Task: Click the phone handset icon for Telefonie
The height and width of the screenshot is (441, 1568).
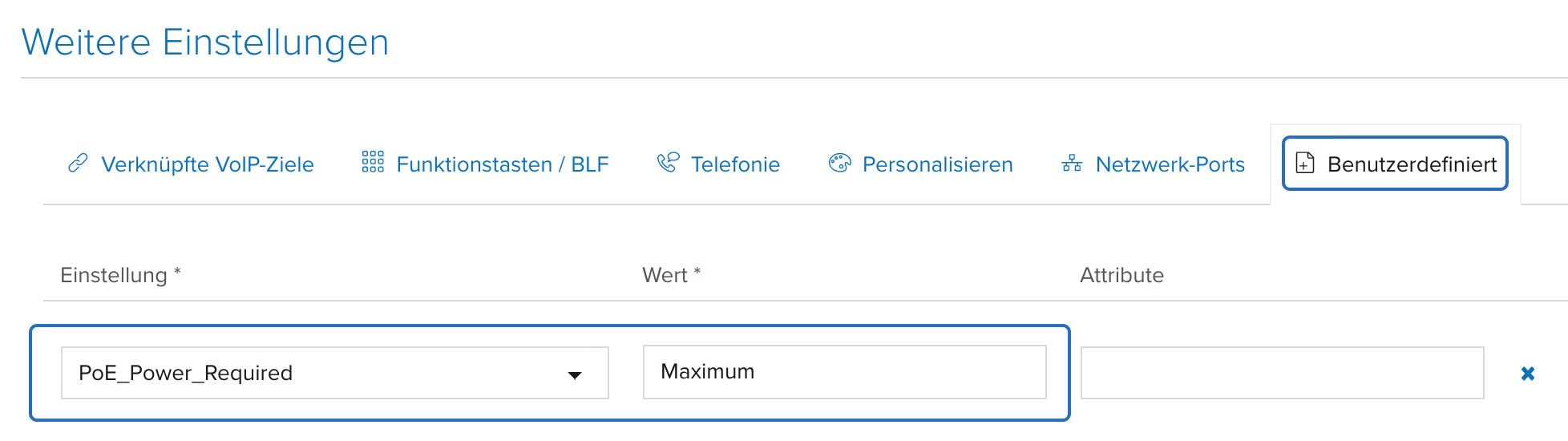Action: [668, 163]
